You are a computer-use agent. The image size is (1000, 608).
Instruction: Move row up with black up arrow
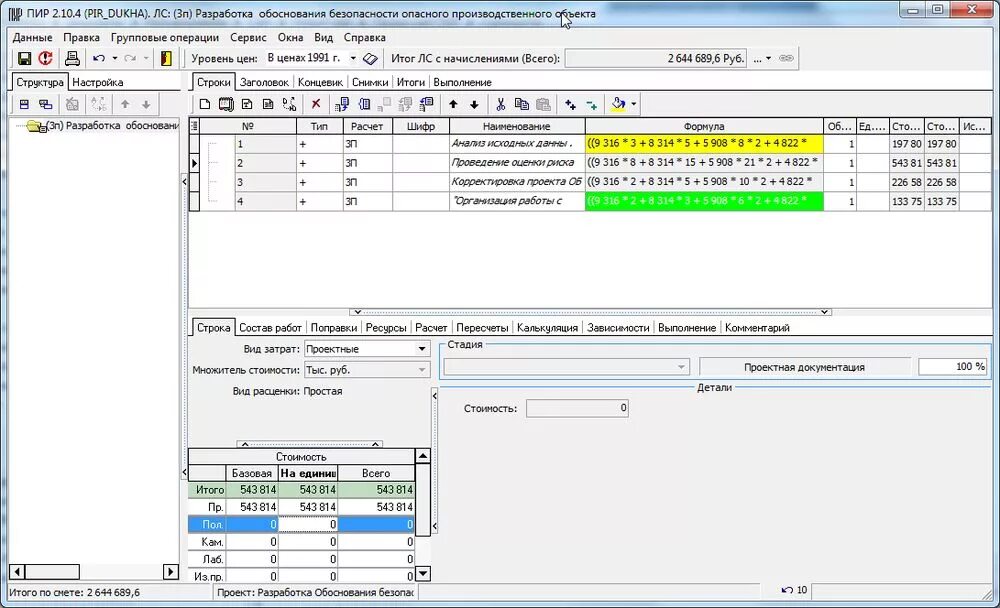coord(453,104)
